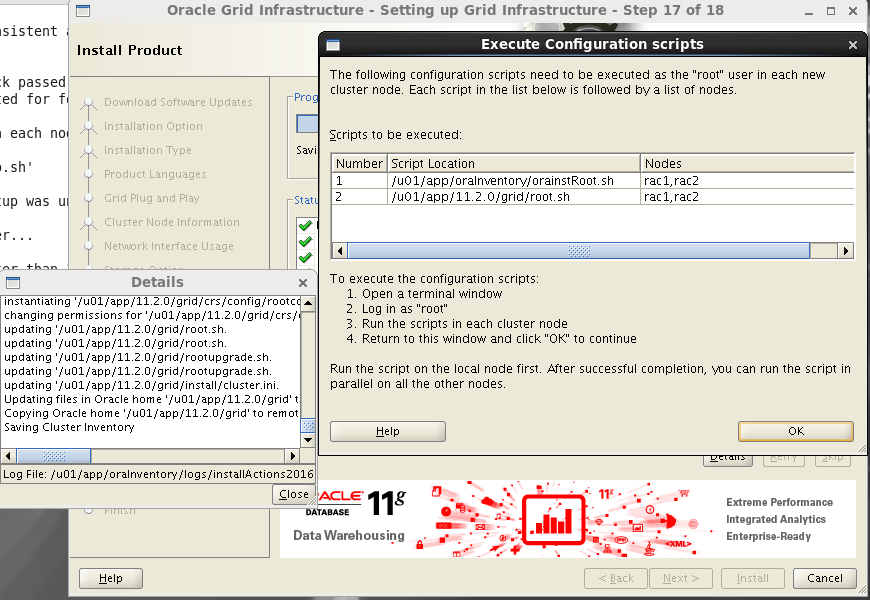Click the Number column header

tap(359, 164)
